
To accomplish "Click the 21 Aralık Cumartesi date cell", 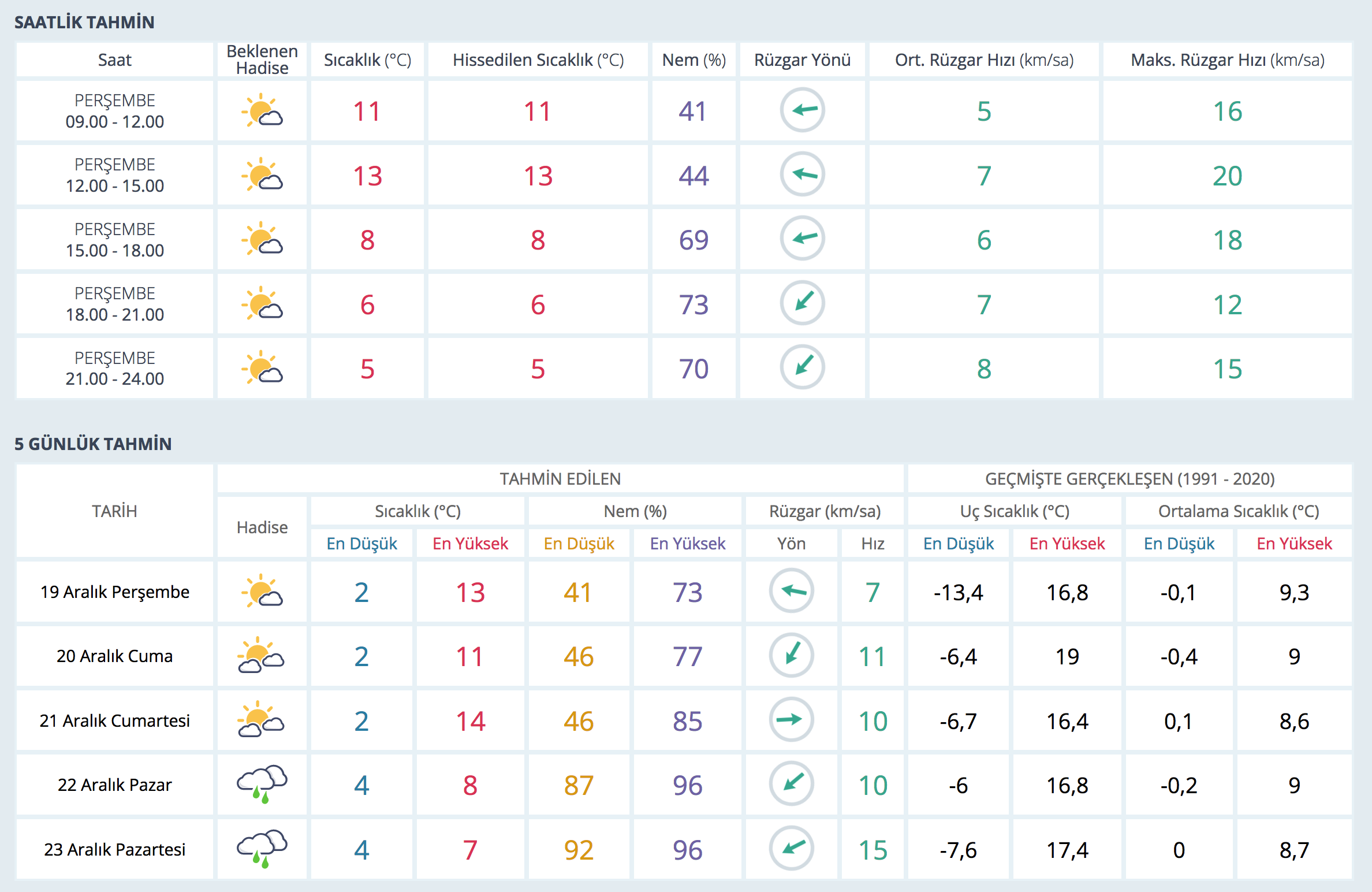I will click(x=114, y=720).
